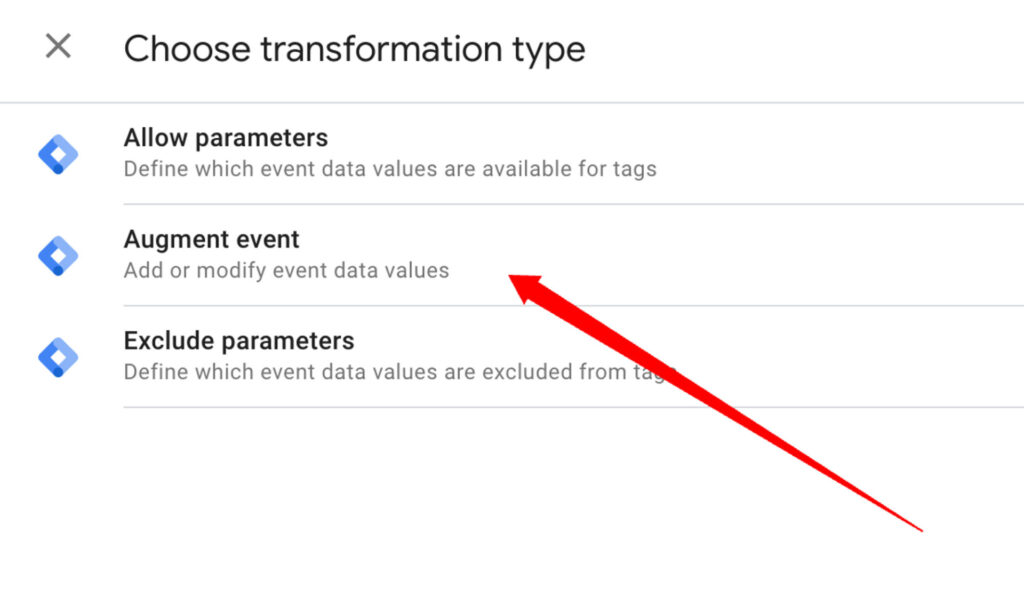The width and height of the screenshot is (1024, 611).
Task: Select the blue diamond icon beside Allow parameters
Action: pyautogui.click(x=58, y=153)
